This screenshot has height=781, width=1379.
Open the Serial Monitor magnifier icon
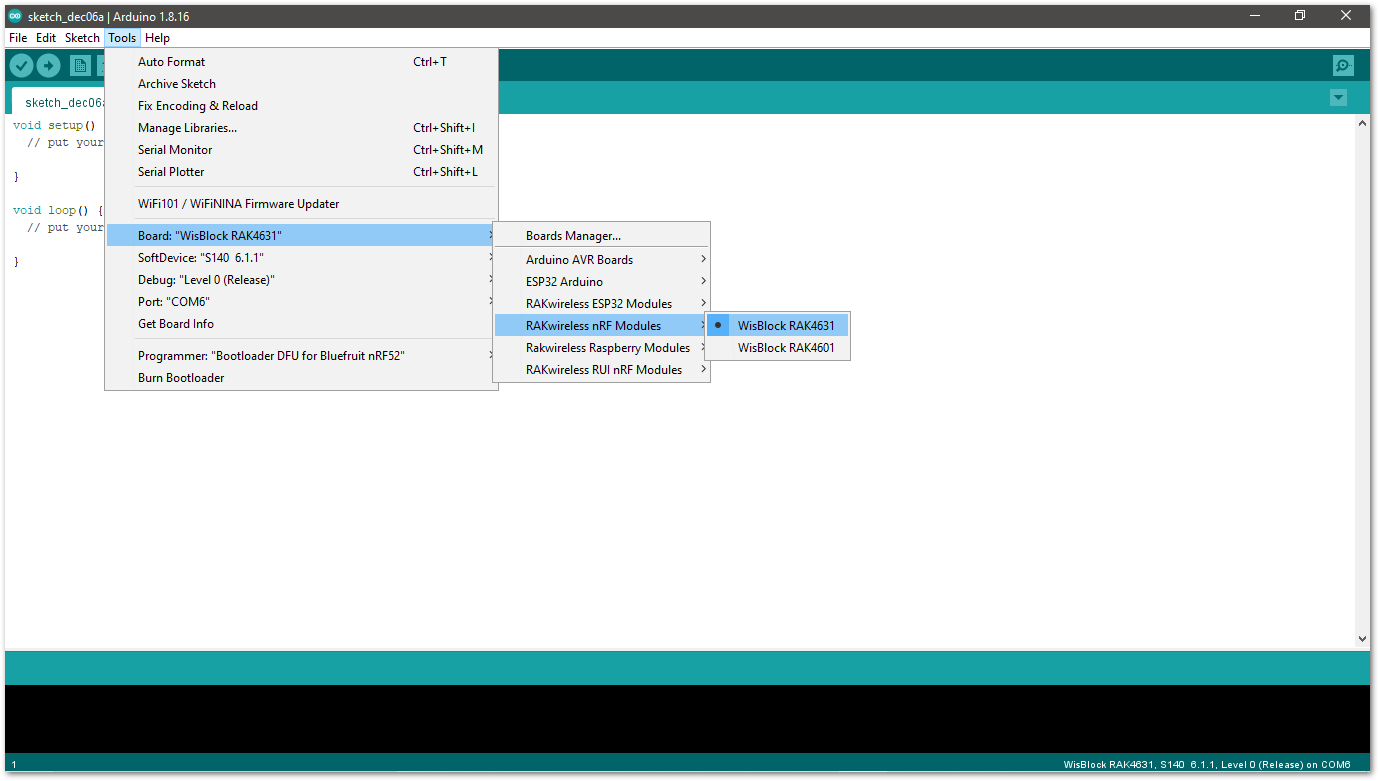point(1343,66)
